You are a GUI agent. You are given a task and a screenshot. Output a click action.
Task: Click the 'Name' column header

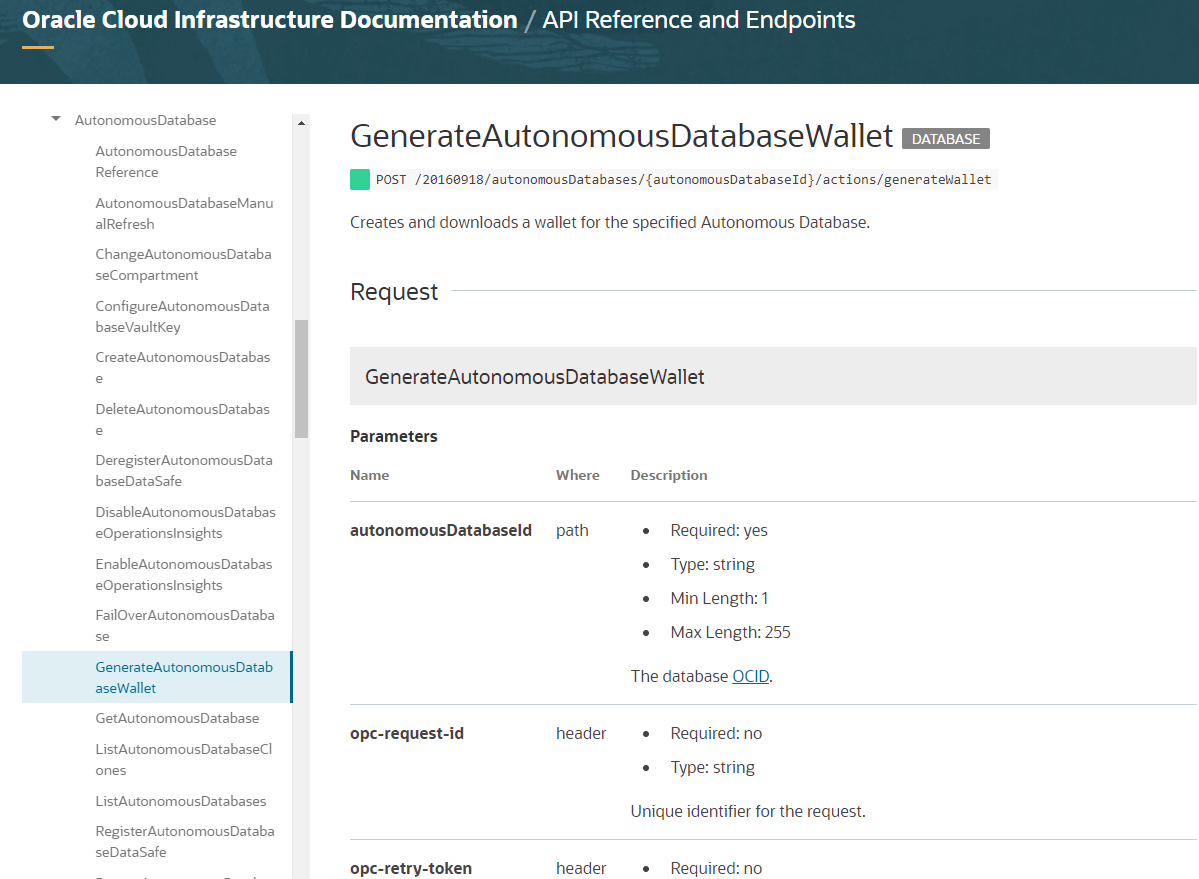[x=369, y=475]
